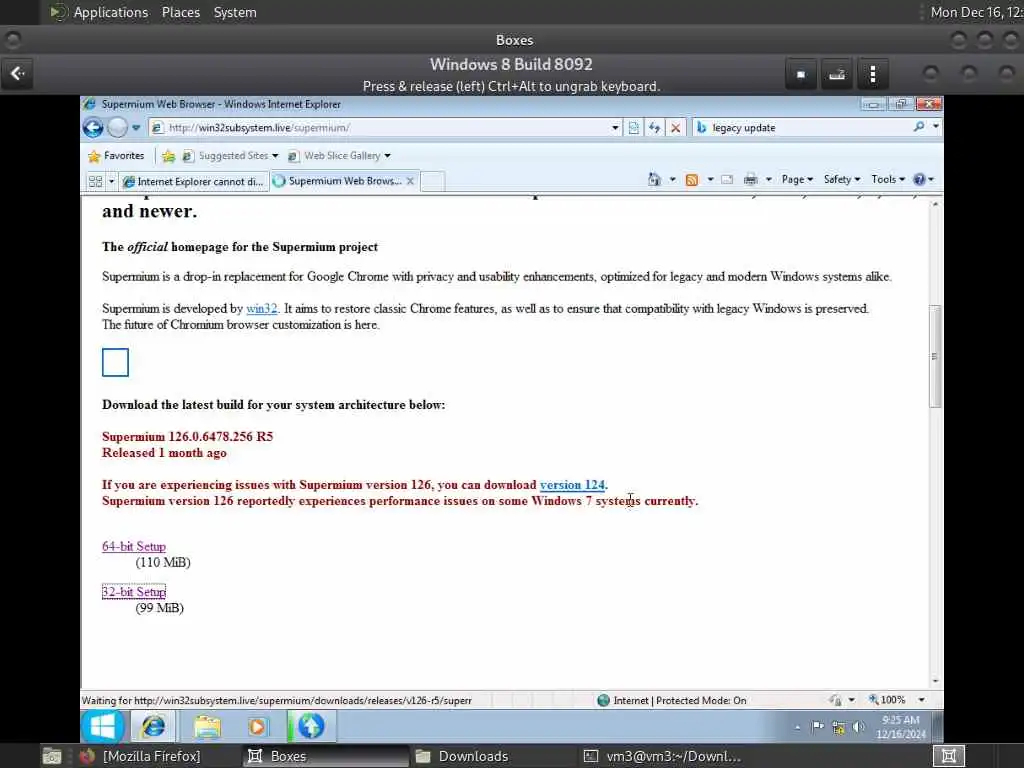This screenshot has width=1024, height=768.
Task: Click the network tray icon
Action: tap(839, 727)
